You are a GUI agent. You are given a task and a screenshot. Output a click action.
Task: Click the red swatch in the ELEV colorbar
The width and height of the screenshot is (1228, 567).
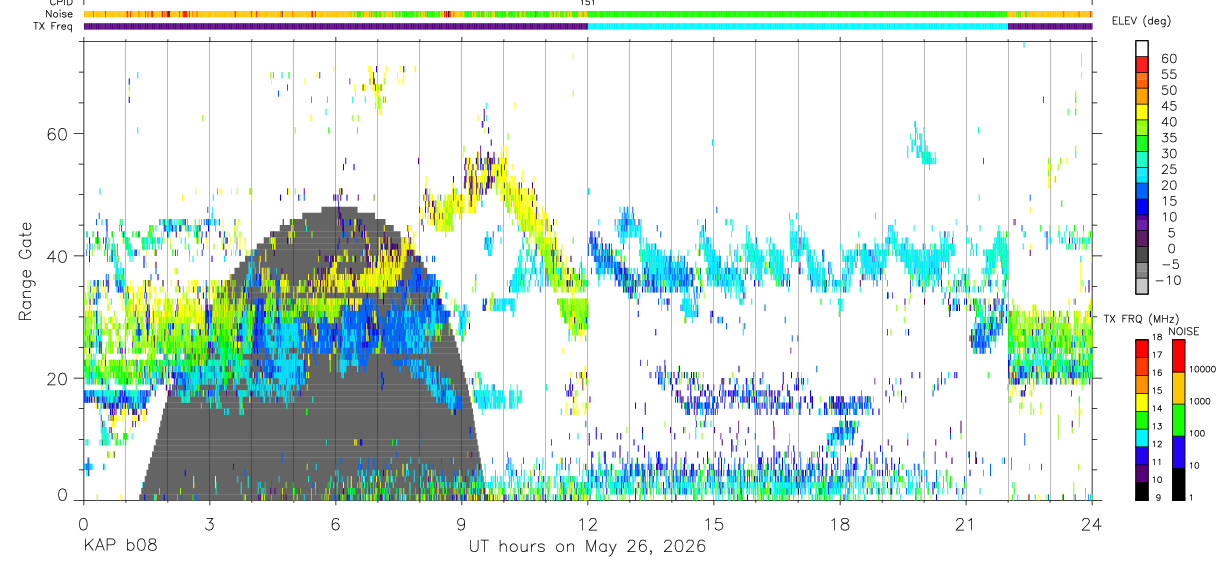(x=1143, y=65)
